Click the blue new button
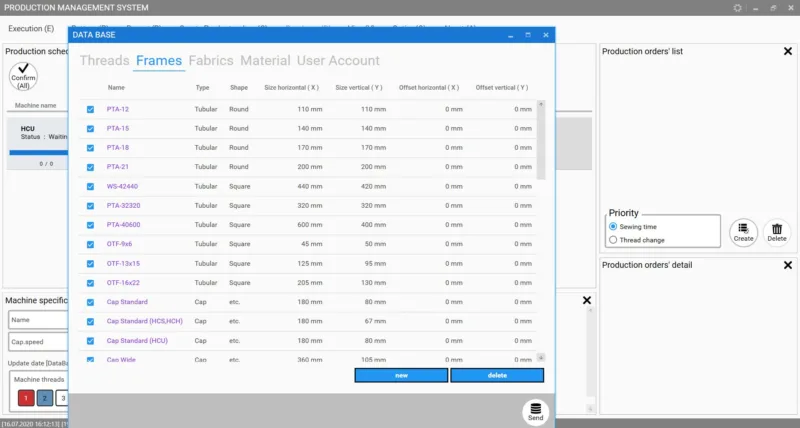The image size is (800, 428). (401, 375)
